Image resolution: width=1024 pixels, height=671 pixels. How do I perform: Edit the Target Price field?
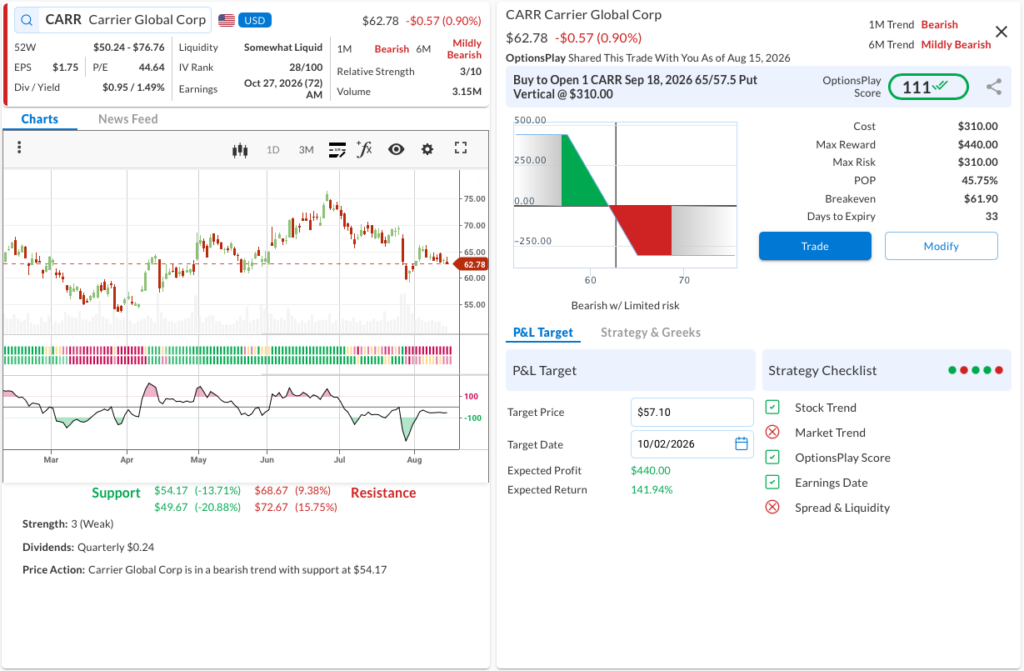[692, 412]
